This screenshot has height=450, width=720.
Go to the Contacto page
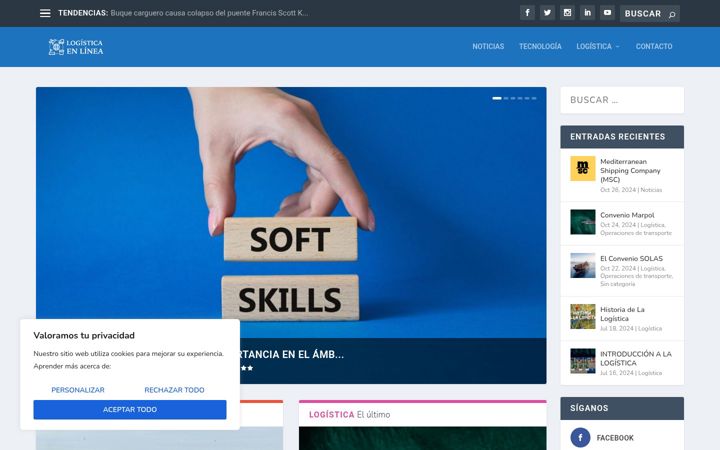click(x=654, y=46)
